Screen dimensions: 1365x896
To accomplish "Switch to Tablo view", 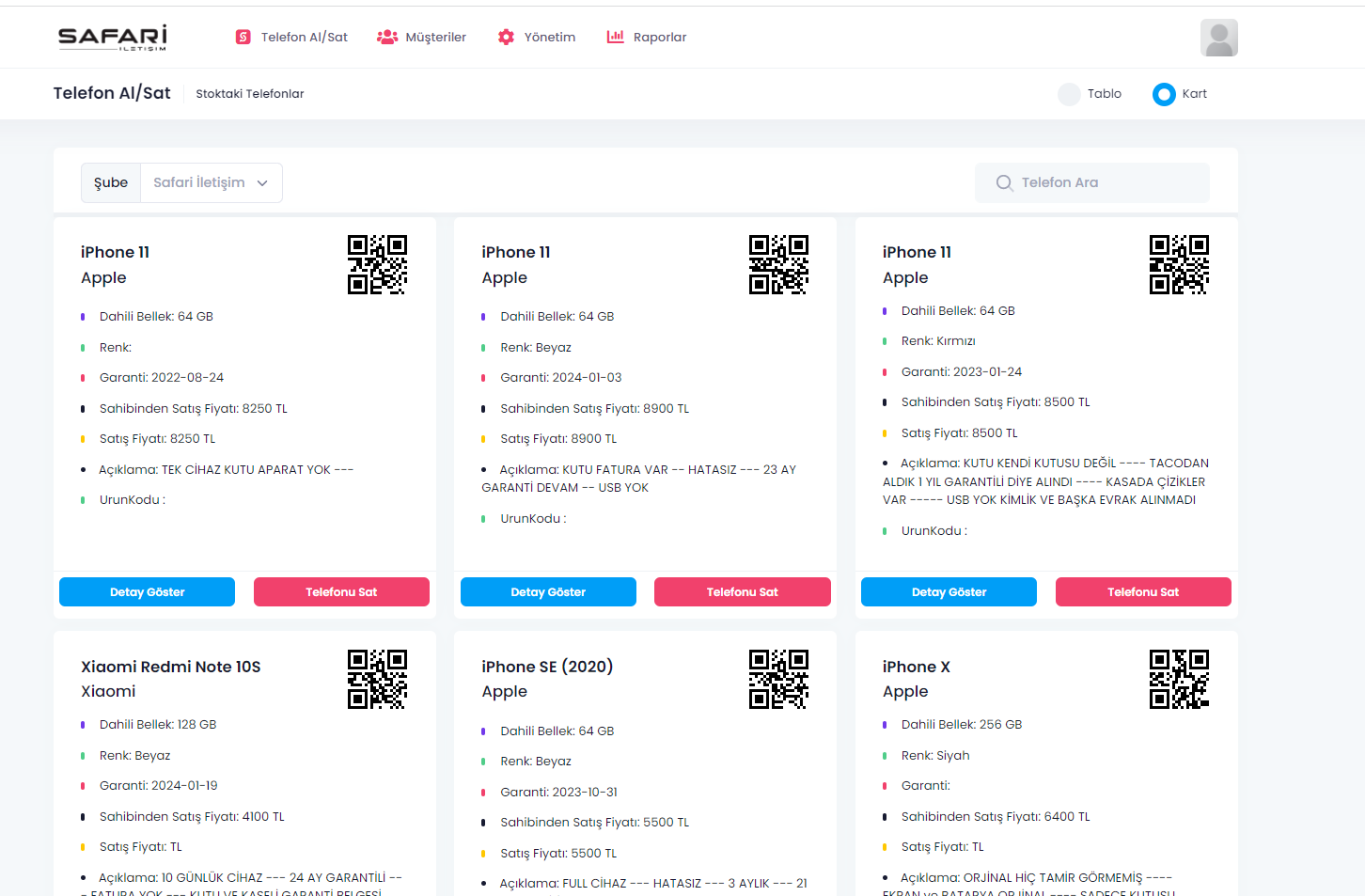I will pos(1069,94).
